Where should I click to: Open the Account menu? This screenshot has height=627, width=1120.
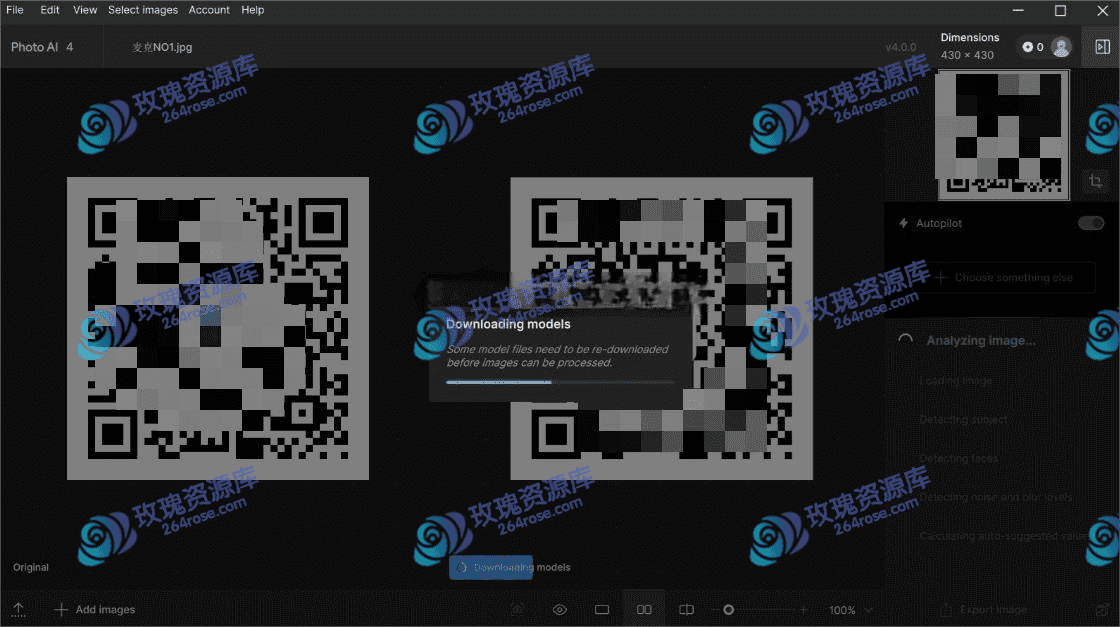pos(209,10)
